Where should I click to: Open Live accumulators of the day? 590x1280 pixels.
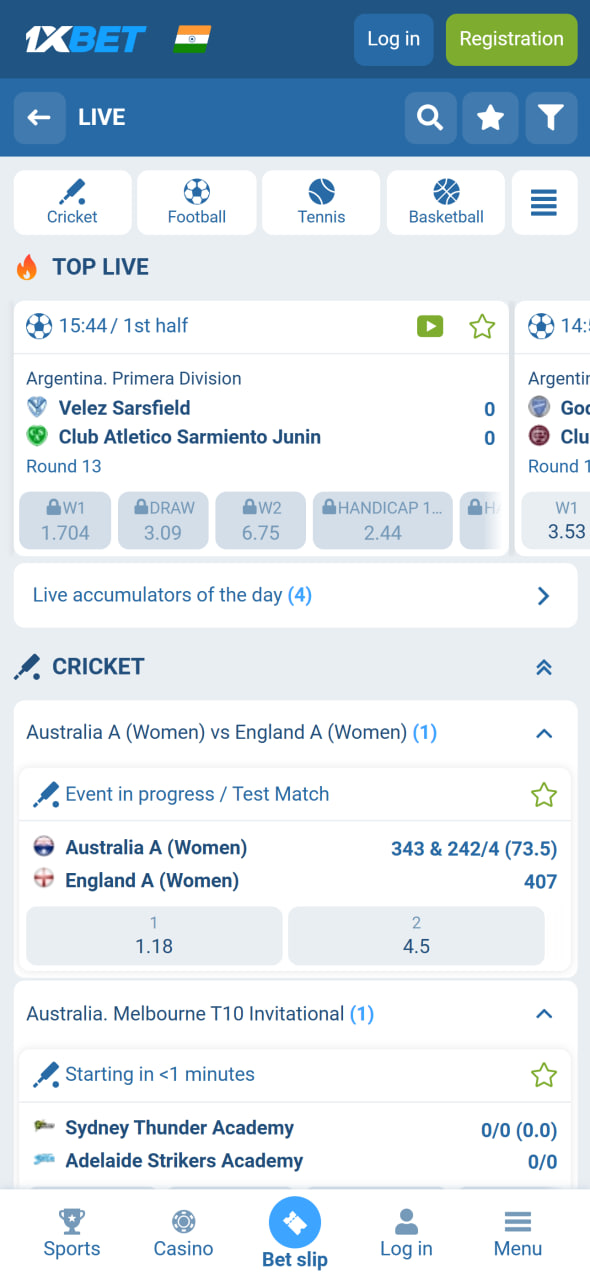point(295,596)
